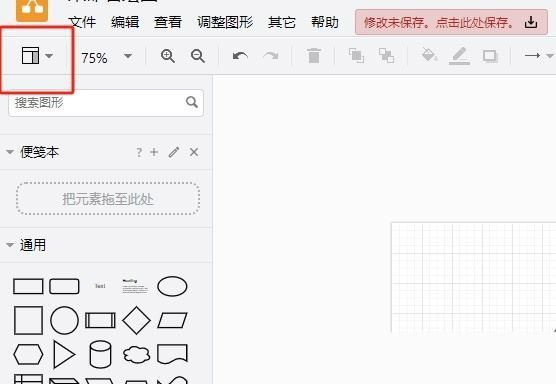Click the send to back icon
Image resolution: width=556 pixels, height=384 pixels.
386,56
